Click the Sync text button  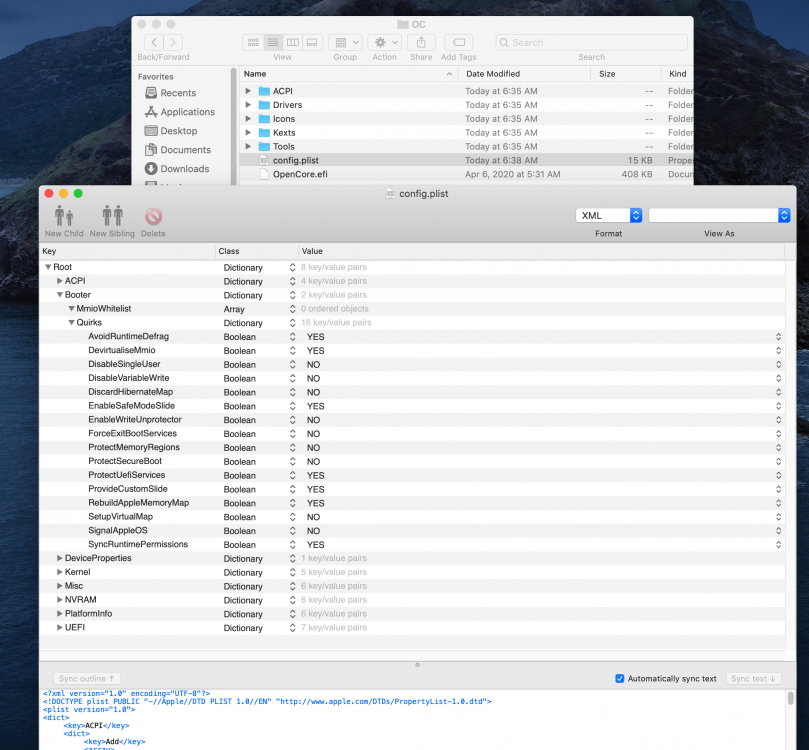[x=753, y=678]
